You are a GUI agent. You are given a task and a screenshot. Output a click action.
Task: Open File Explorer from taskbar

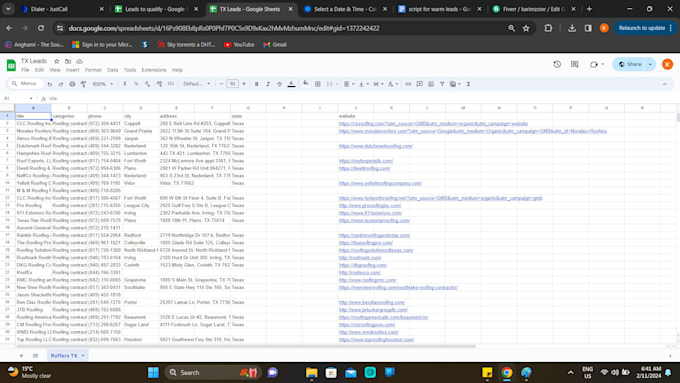[x=311, y=373]
